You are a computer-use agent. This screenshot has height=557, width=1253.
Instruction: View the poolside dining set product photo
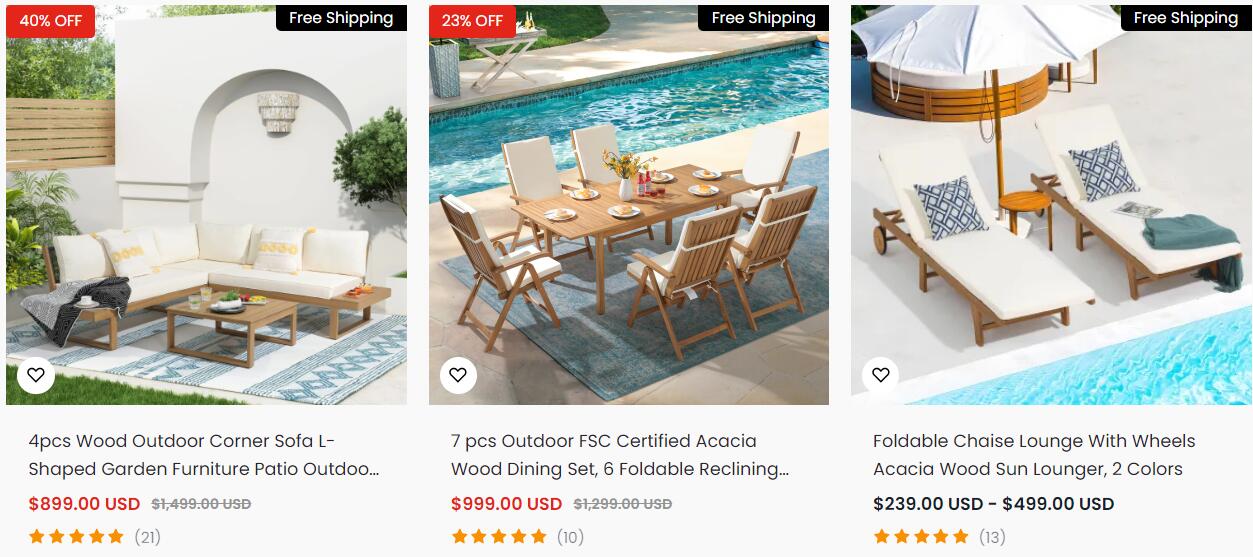coord(629,205)
